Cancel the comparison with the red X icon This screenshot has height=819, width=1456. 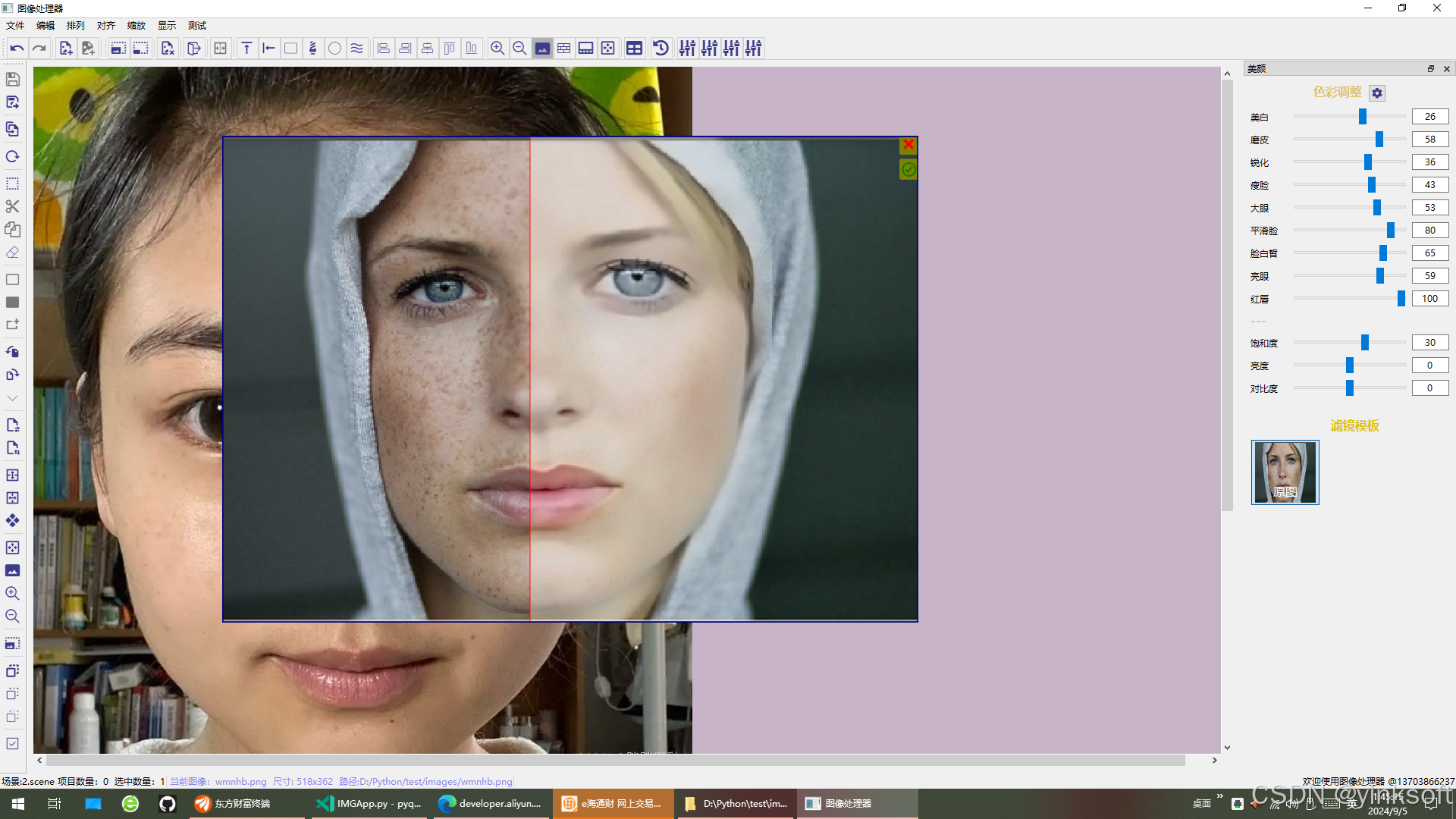click(908, 145)
